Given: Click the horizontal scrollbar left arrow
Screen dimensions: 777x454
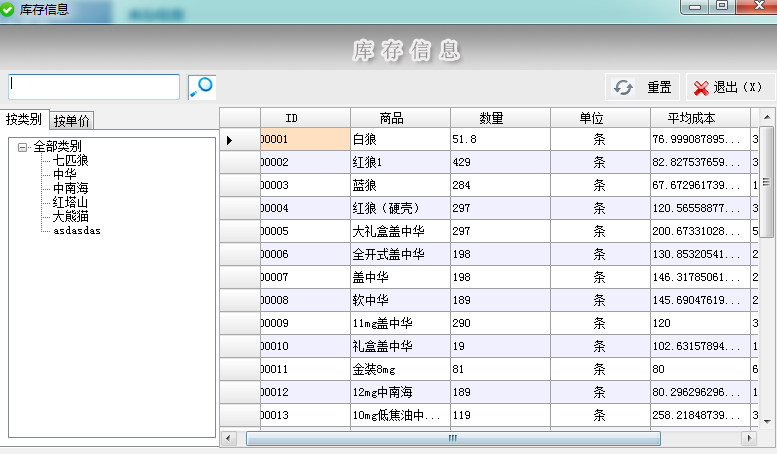Looking at the screenshot, I should (229, 439).
